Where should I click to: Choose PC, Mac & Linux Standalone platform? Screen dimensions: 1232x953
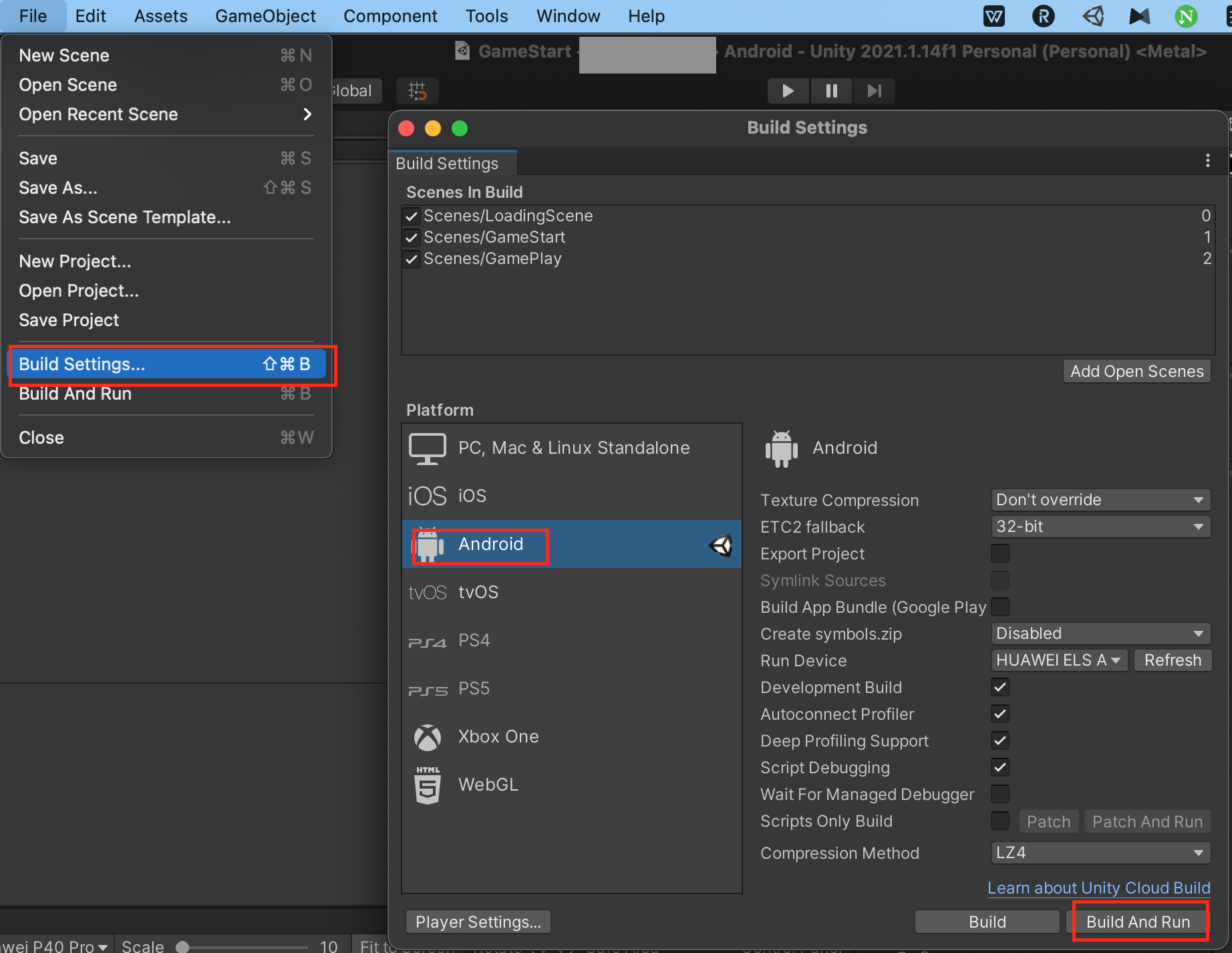(573, 448)
